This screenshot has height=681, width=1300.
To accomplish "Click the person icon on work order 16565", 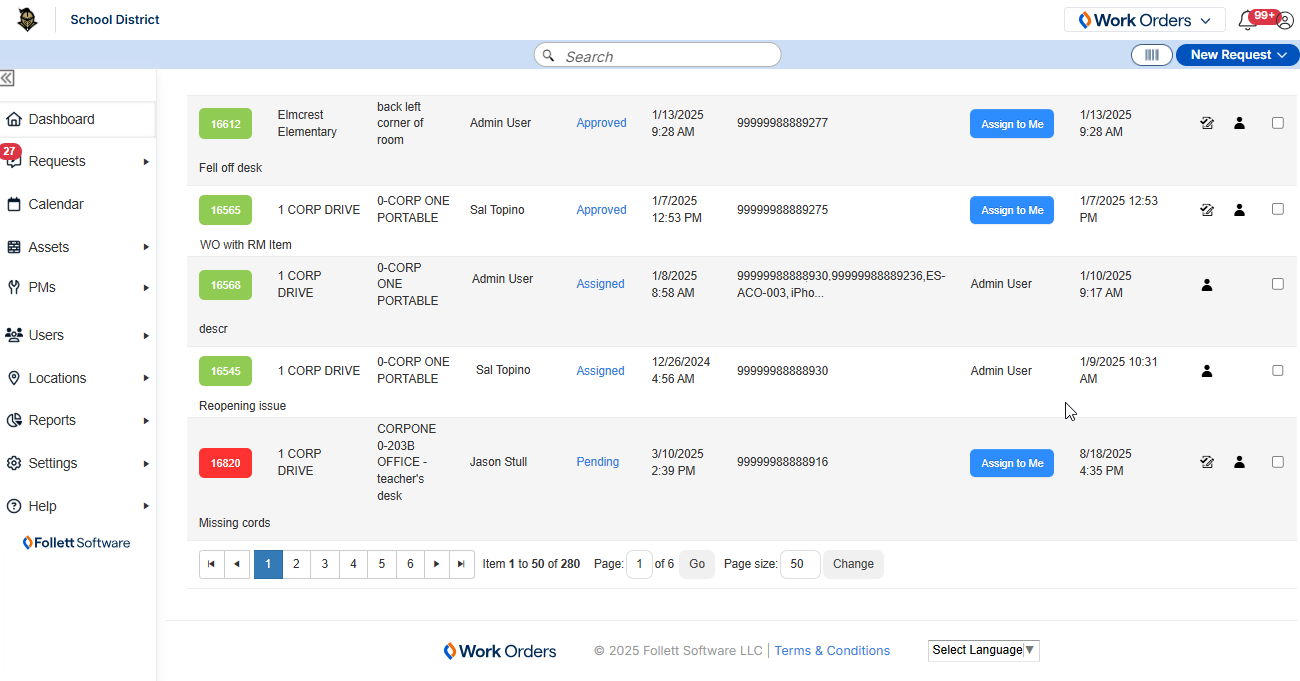I will coord(1239,210).
